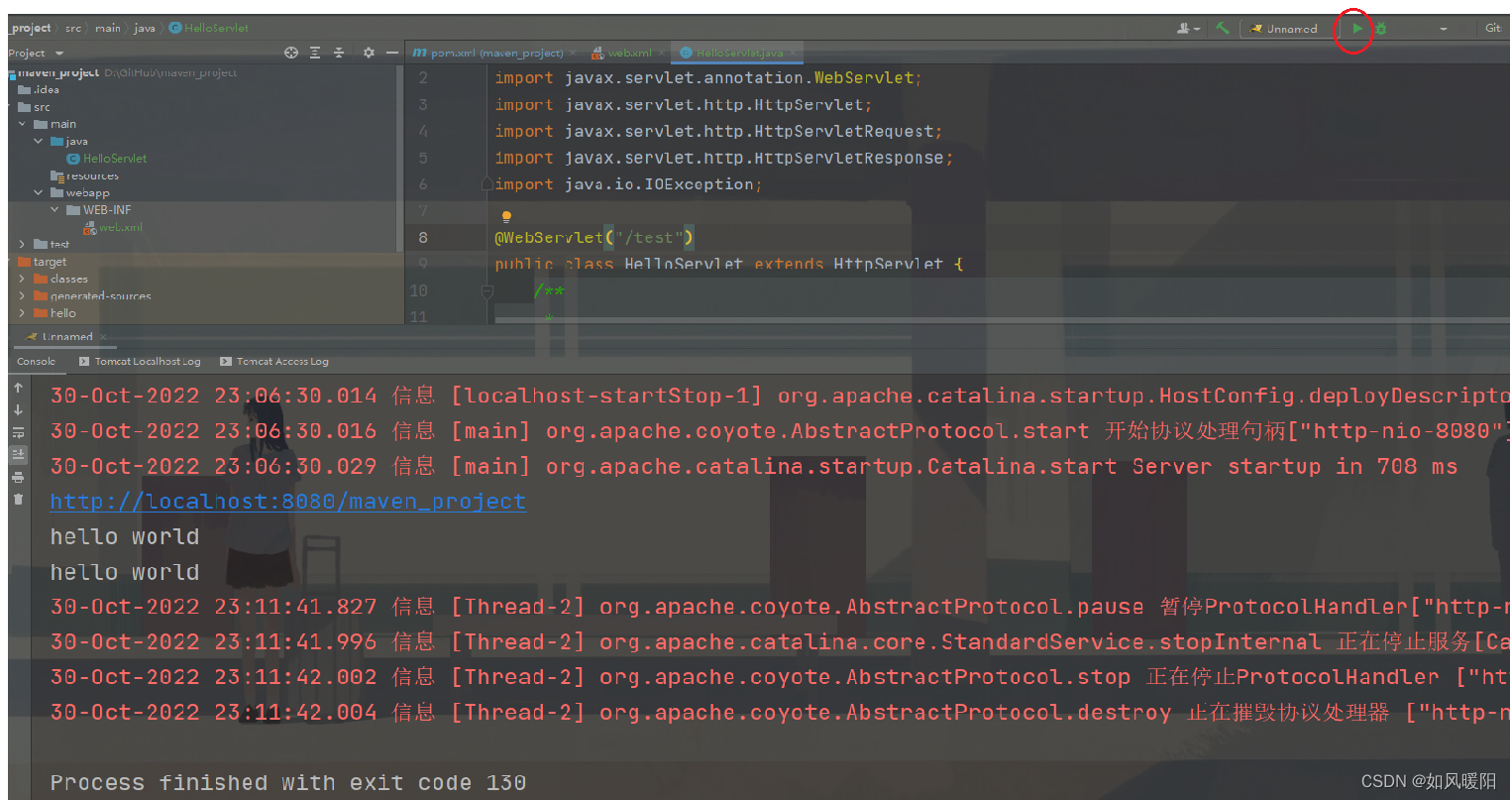Clear console with the trash icon

(x=18, y=499)
